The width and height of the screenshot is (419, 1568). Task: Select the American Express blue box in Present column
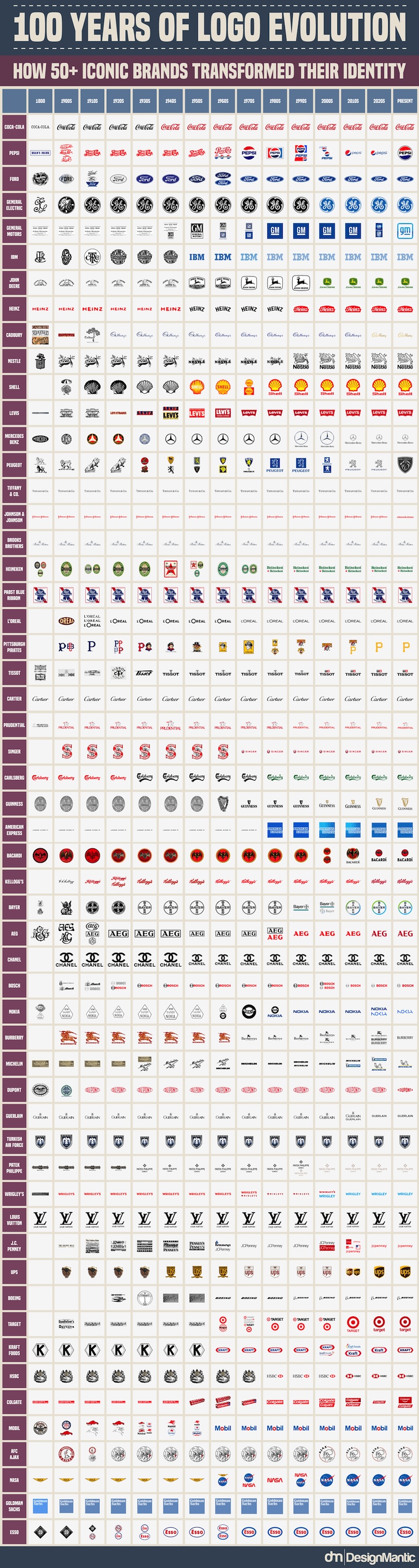405,830
